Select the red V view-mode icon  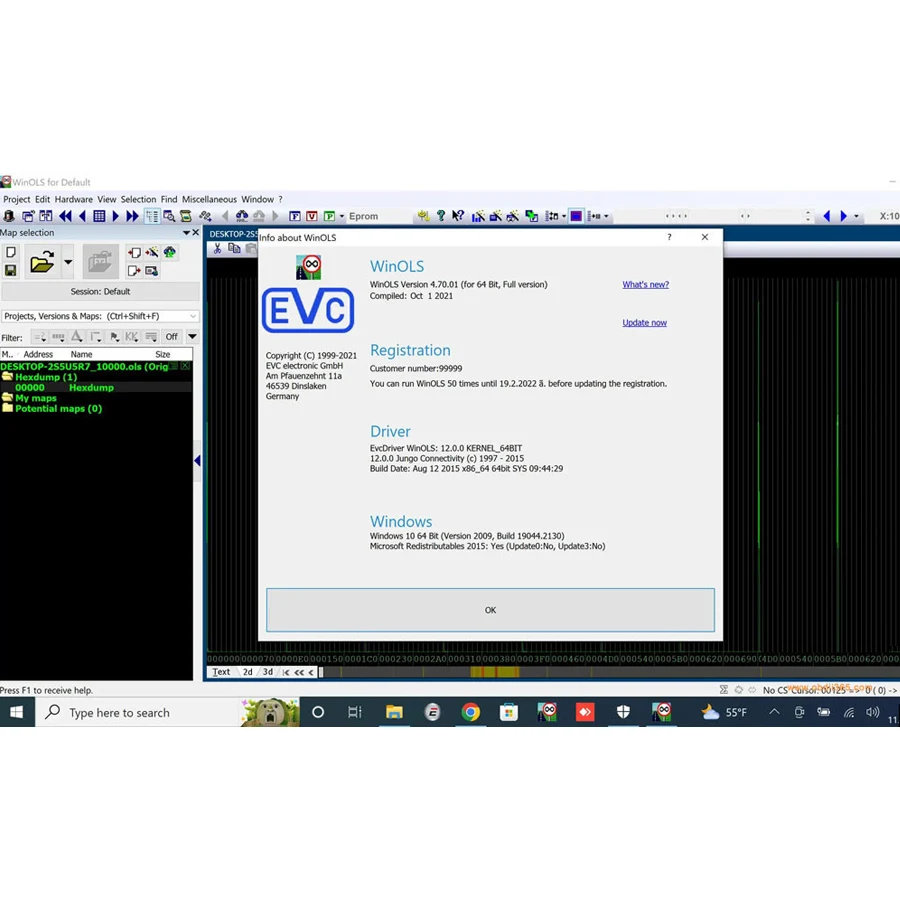[x=312, y=216]
